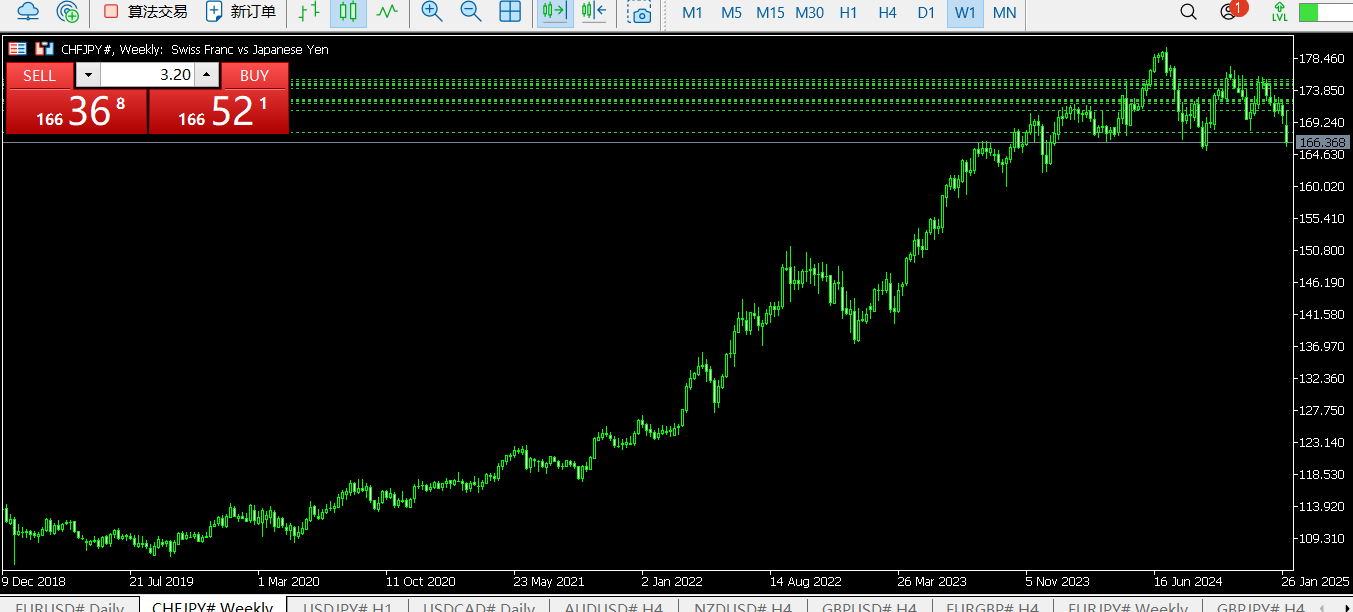Open the tile windows grid icon
The image size is (1353, 612).
point(510,12)
